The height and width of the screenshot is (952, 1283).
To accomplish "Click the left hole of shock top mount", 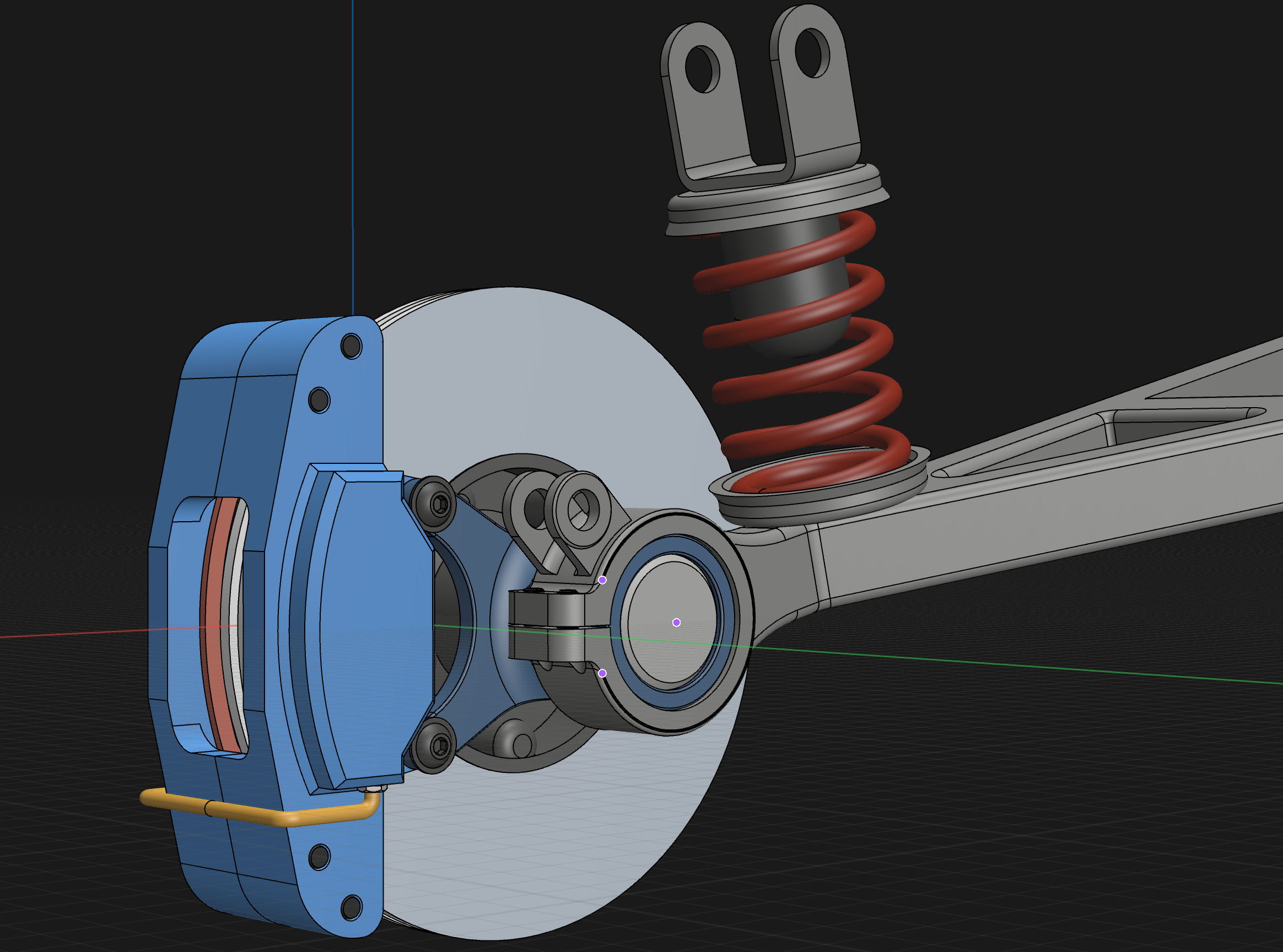I will pos(702,69).
